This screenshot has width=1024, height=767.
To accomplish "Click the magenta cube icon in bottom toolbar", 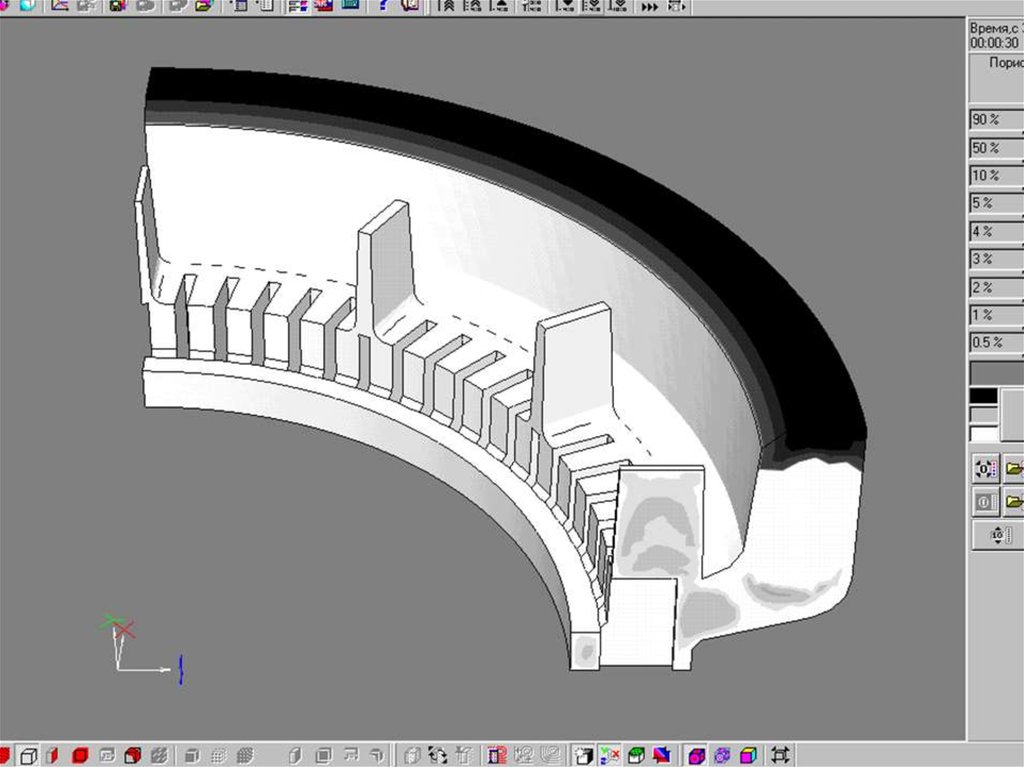I will pos(697,755).
